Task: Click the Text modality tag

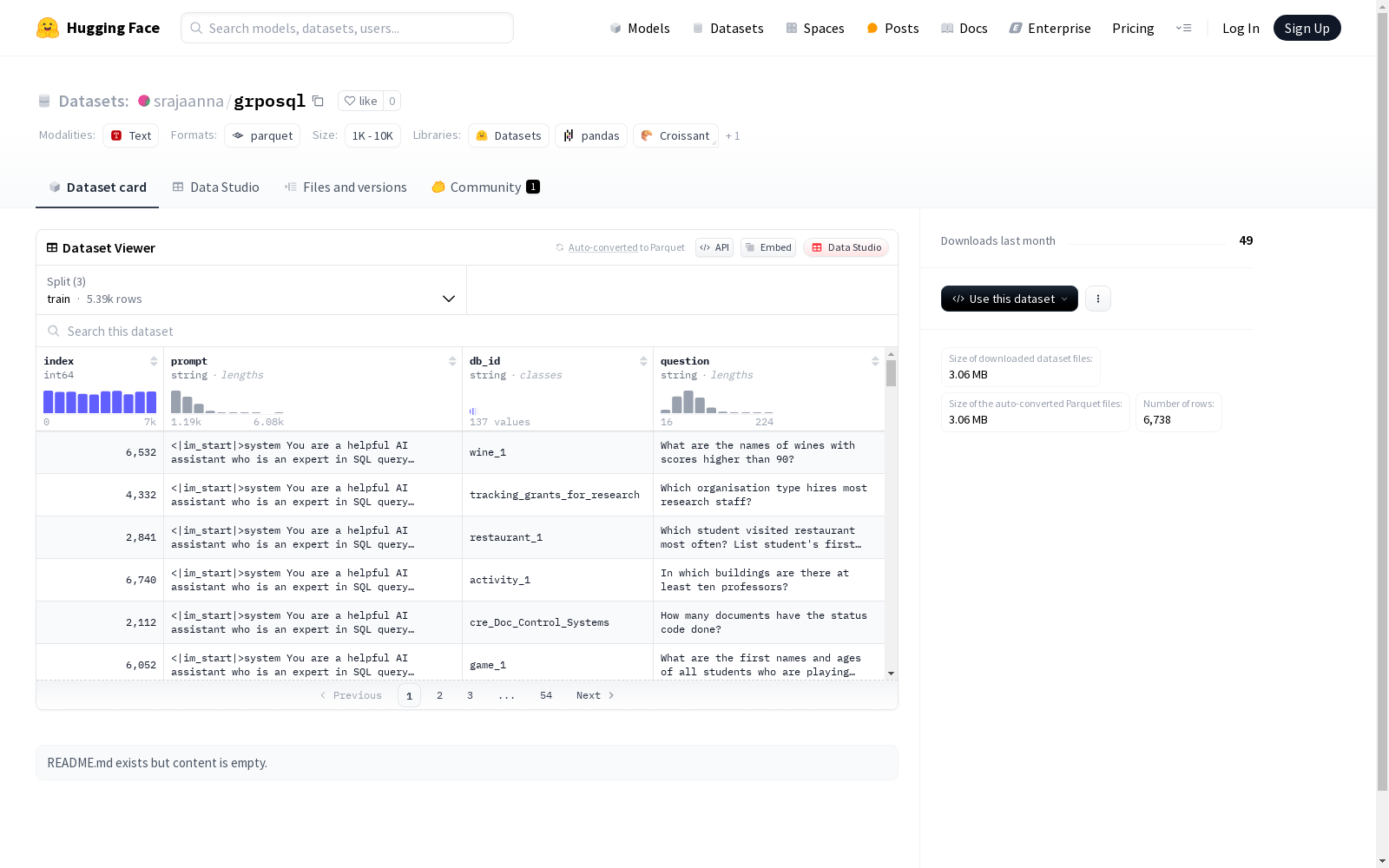Action: pos(131,135)
